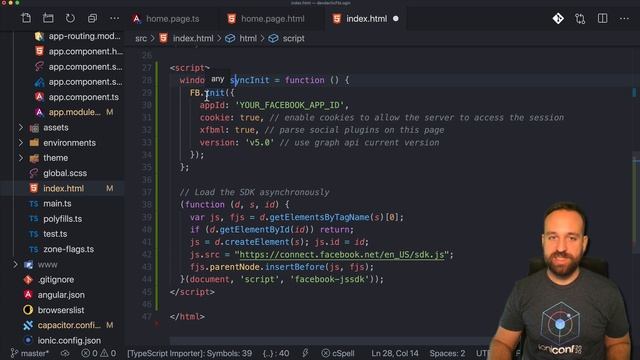Click script in the breadcrumb

click(x=293, y=38)
